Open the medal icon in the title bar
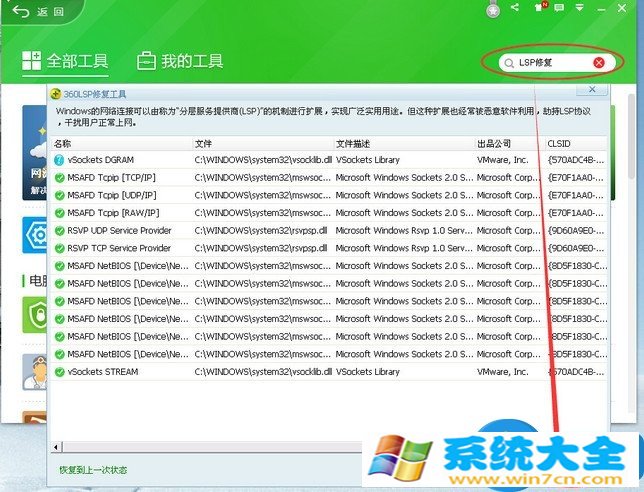 tap(493, 10)
